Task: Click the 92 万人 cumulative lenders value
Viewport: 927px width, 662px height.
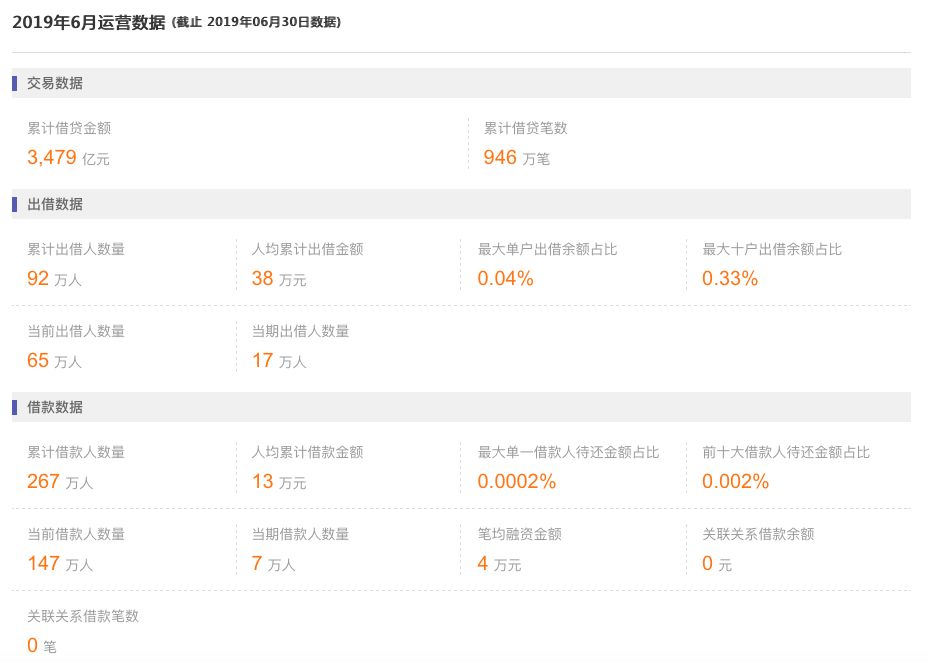Action: [x=54, y=279]
